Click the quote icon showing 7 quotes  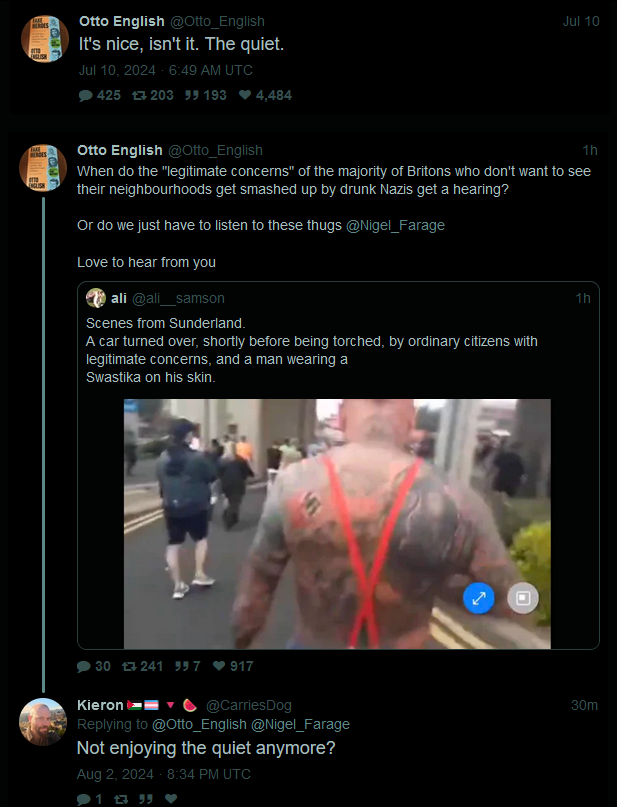coord(181,666)
